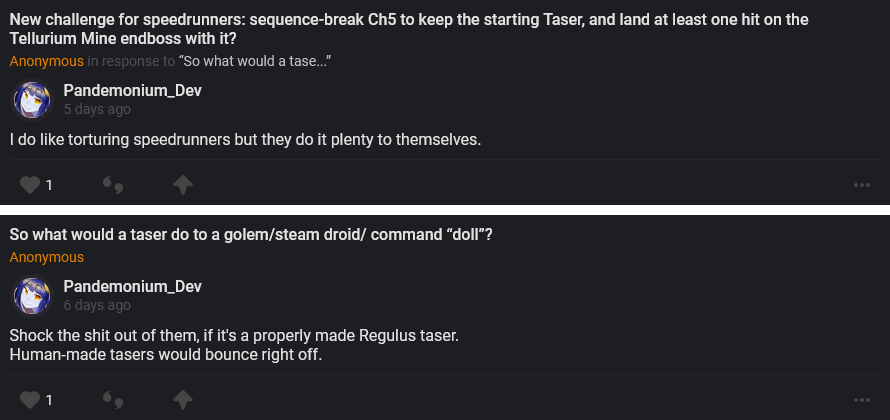Click Anonymous author under the taser question

[47, 258]
